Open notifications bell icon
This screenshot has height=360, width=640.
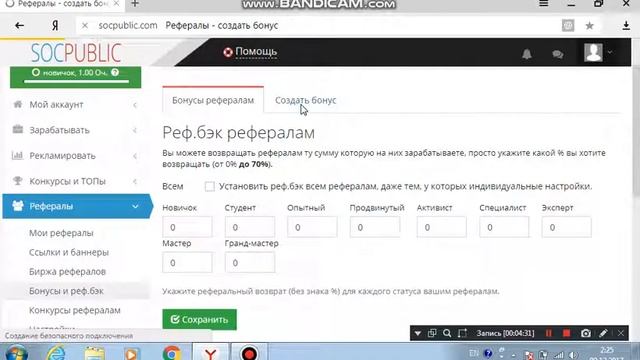(527, 53)
